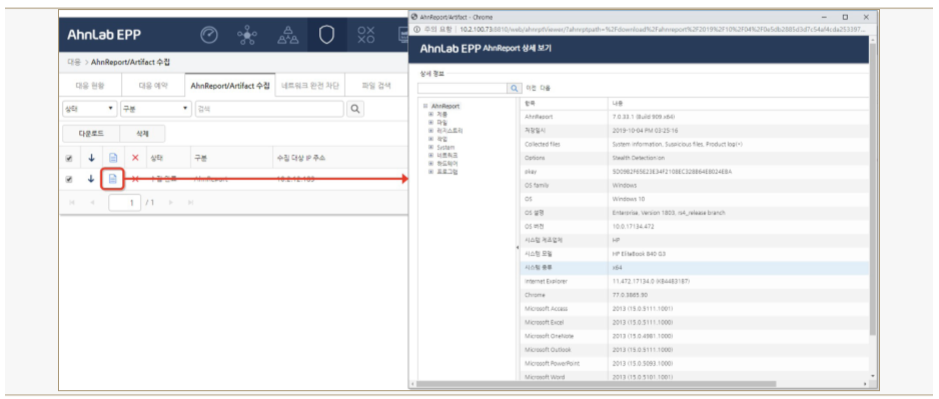Click the vertical scrollbar in report viewer
Viewport: 939px width, 399px height.
point(872,192)
